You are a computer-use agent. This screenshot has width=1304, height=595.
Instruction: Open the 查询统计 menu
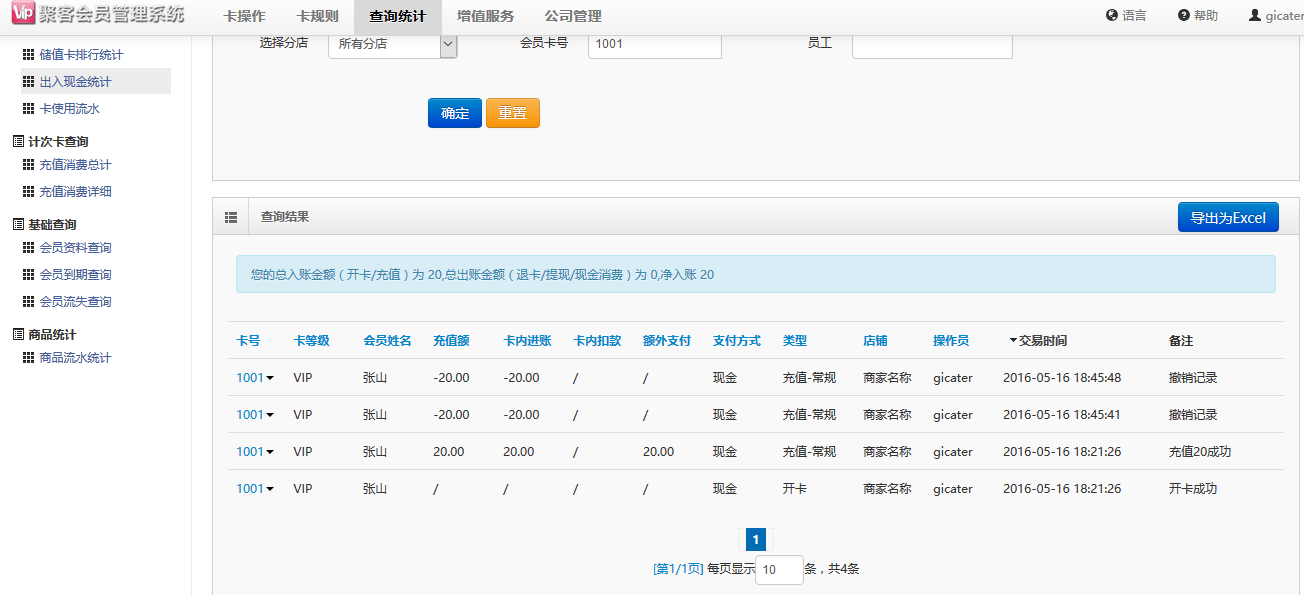tap(397, 16)
